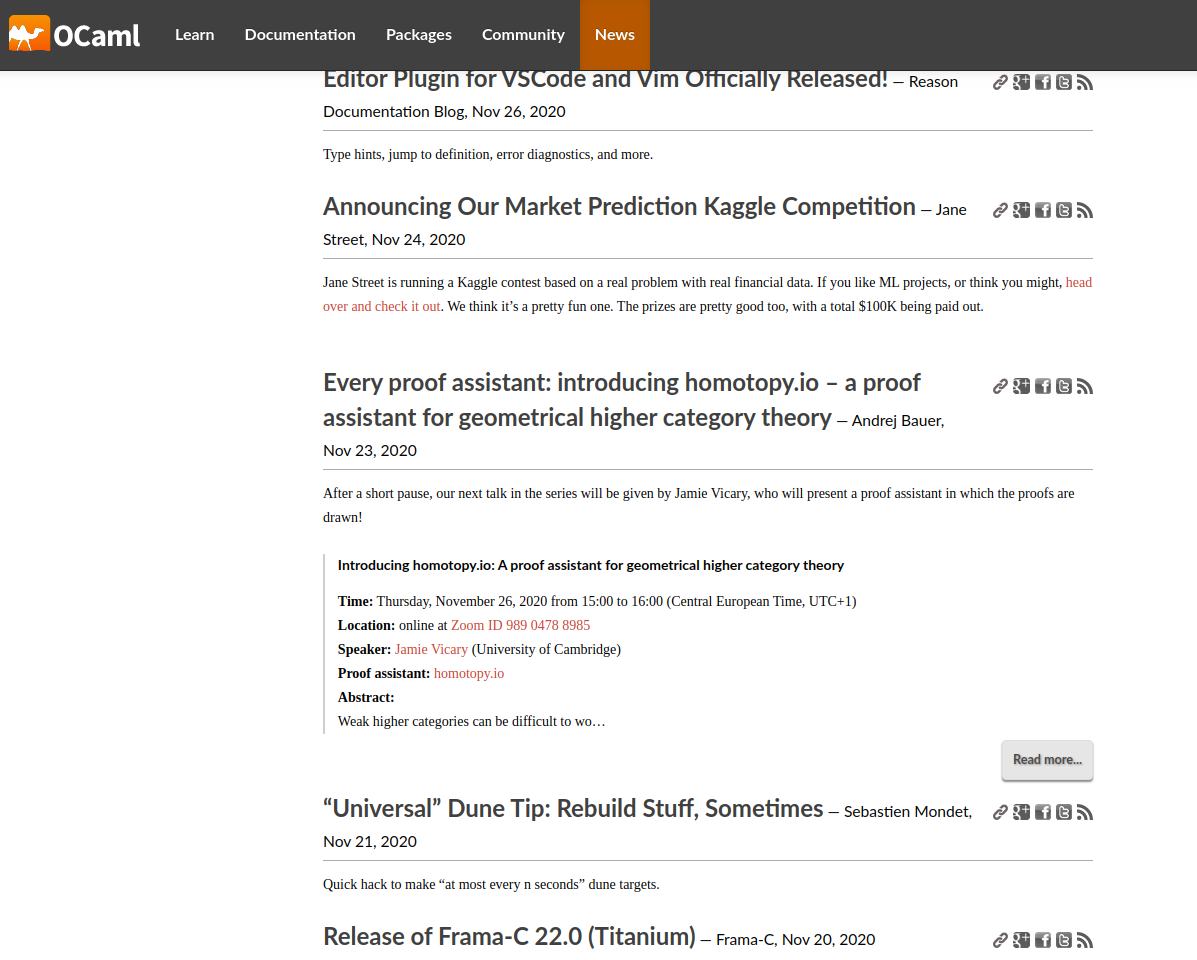This screenshot has height=960, width=1197.
Task: Open the homotopy.io proof assistant link
Action: [469, 673]
